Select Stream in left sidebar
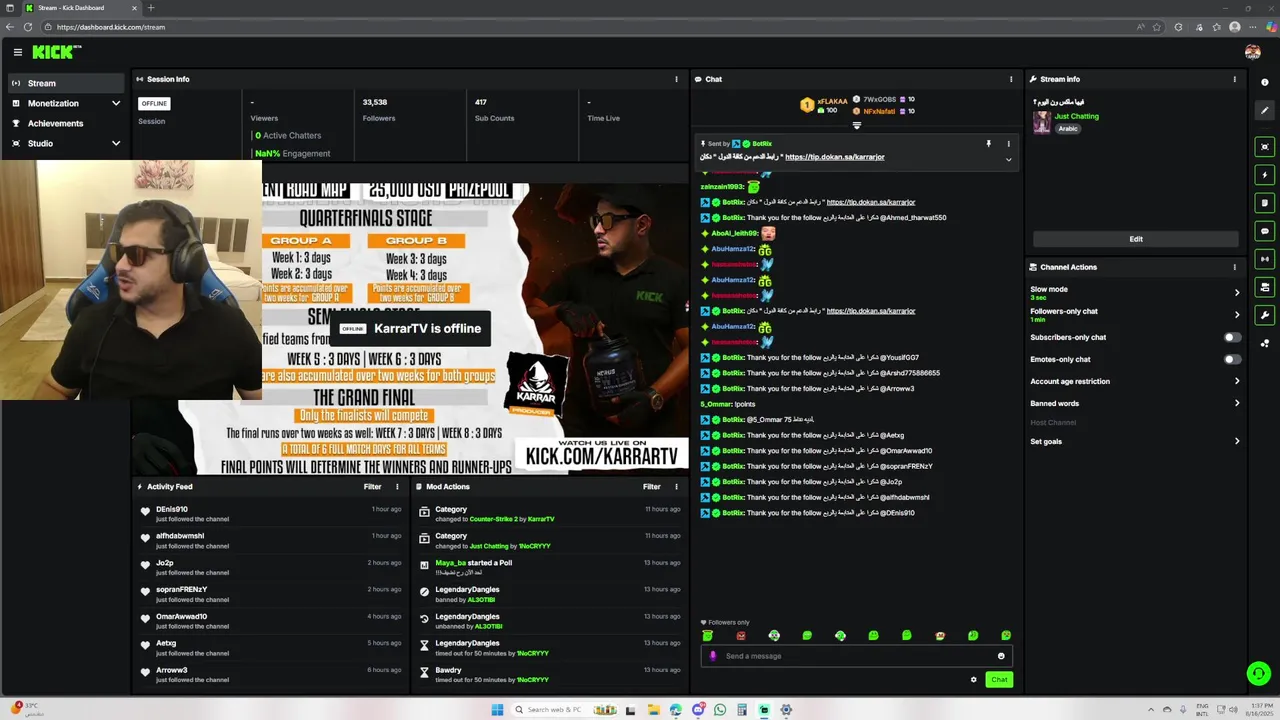The width and height of the screenshot is (1280, 720). point(65,83)
